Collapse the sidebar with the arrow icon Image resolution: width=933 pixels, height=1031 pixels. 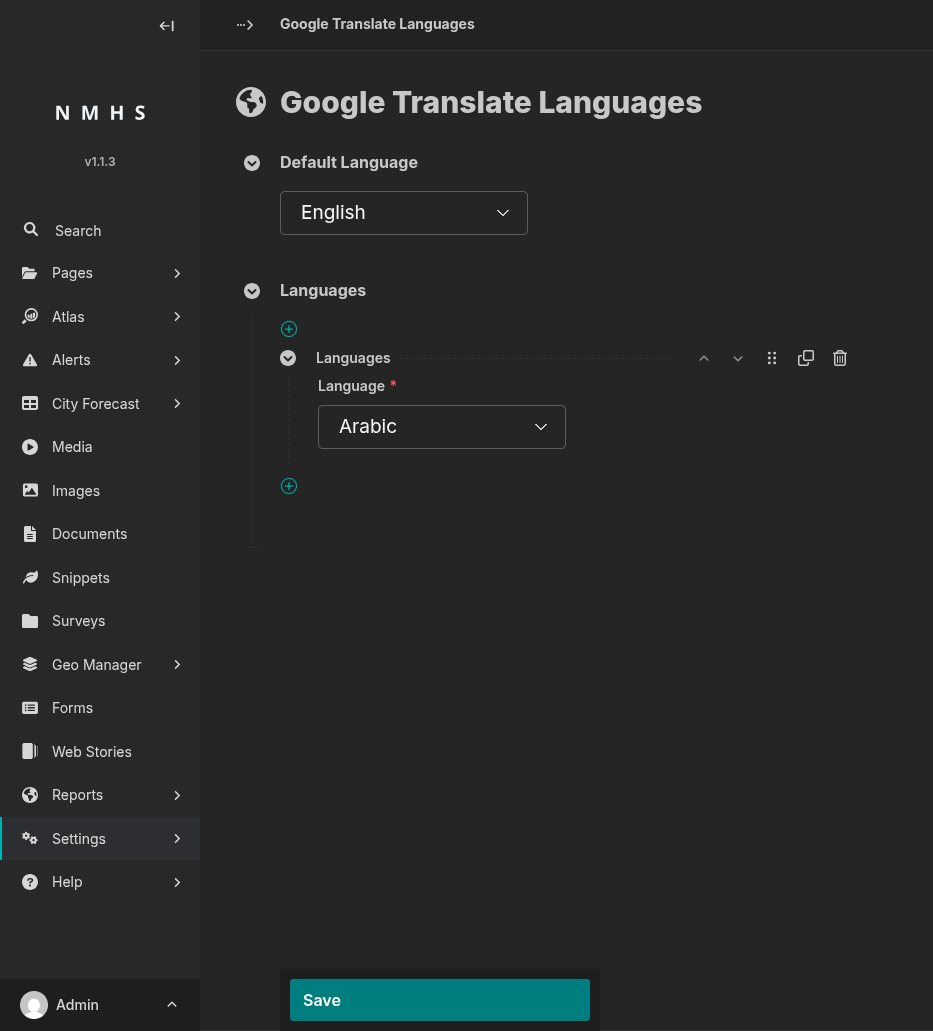pos(166,26)
